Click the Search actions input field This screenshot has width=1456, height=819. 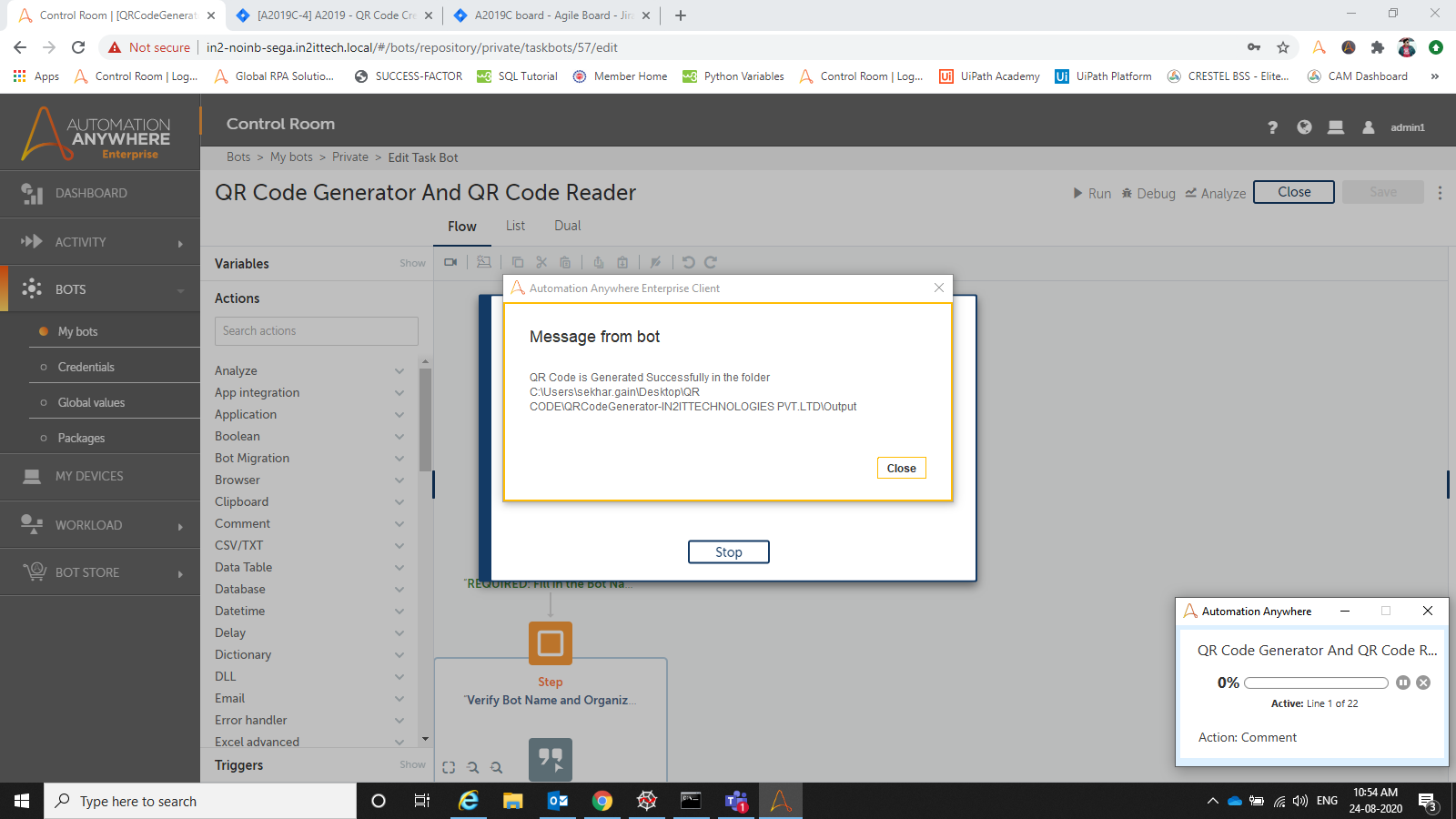coord(316,331)
